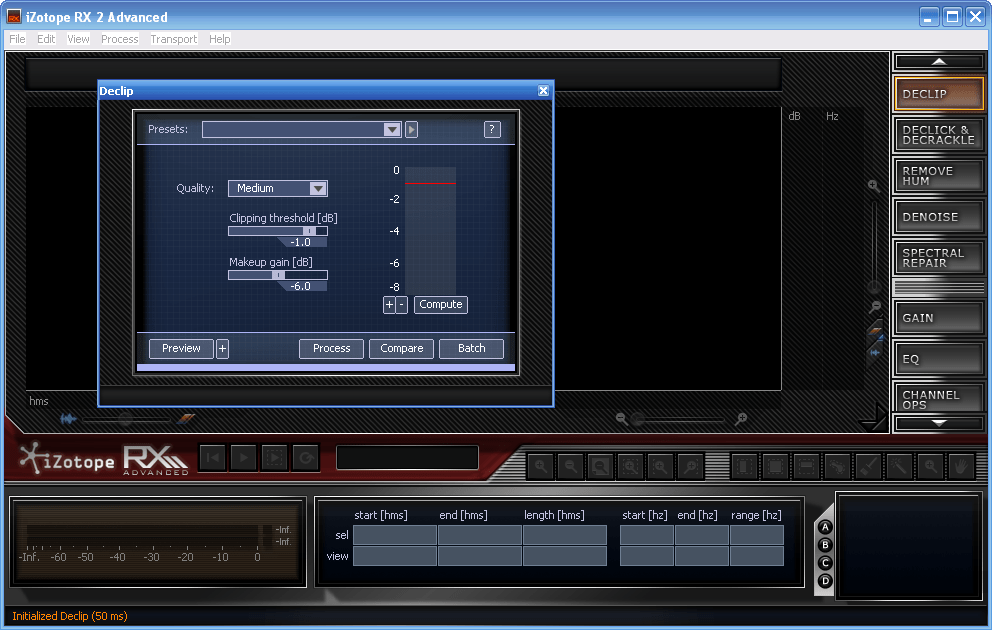Select the lasso selection tool
Image resolution: width=992 pixels, height=630 pixels.
837,467
